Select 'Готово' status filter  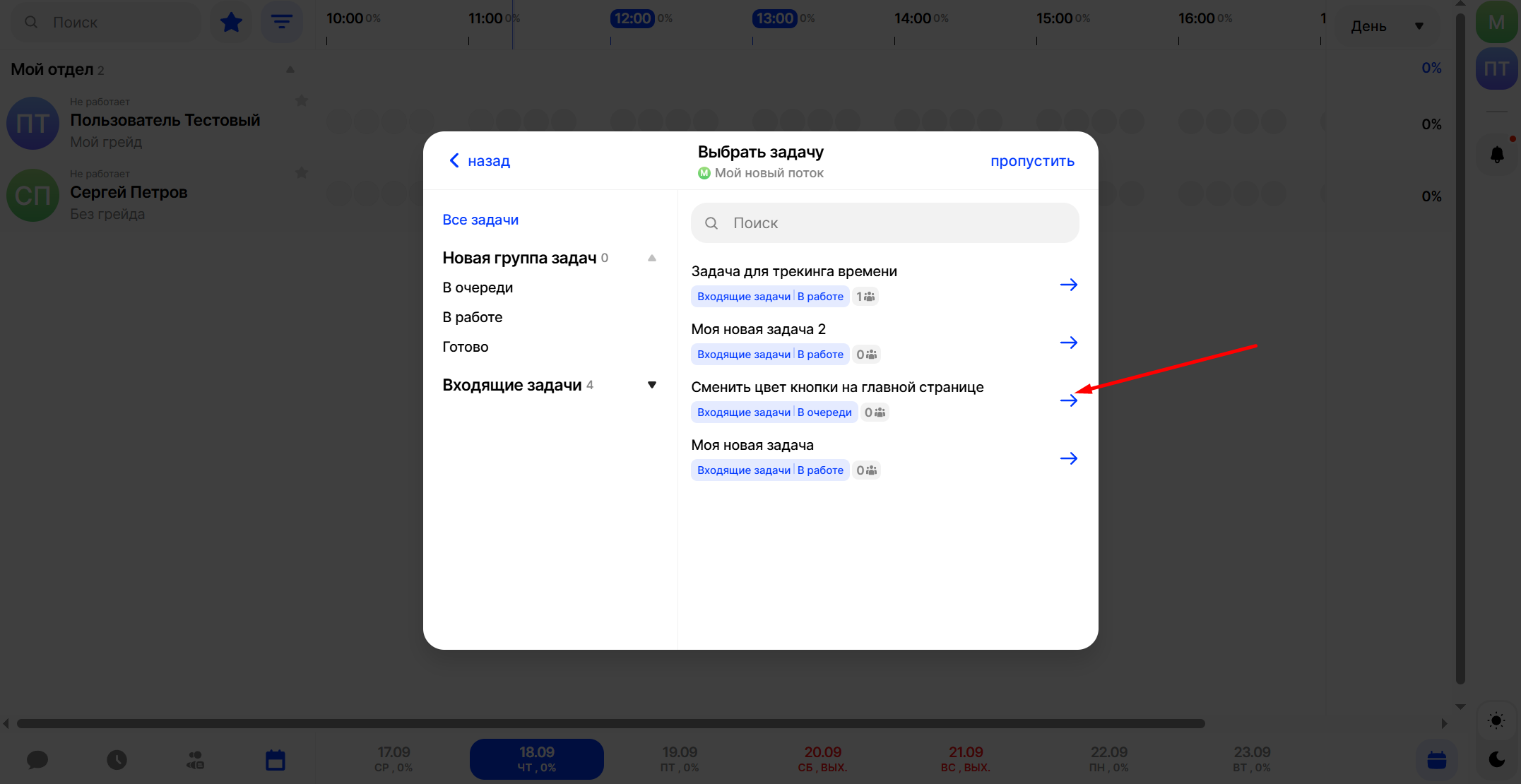(465, 347)
